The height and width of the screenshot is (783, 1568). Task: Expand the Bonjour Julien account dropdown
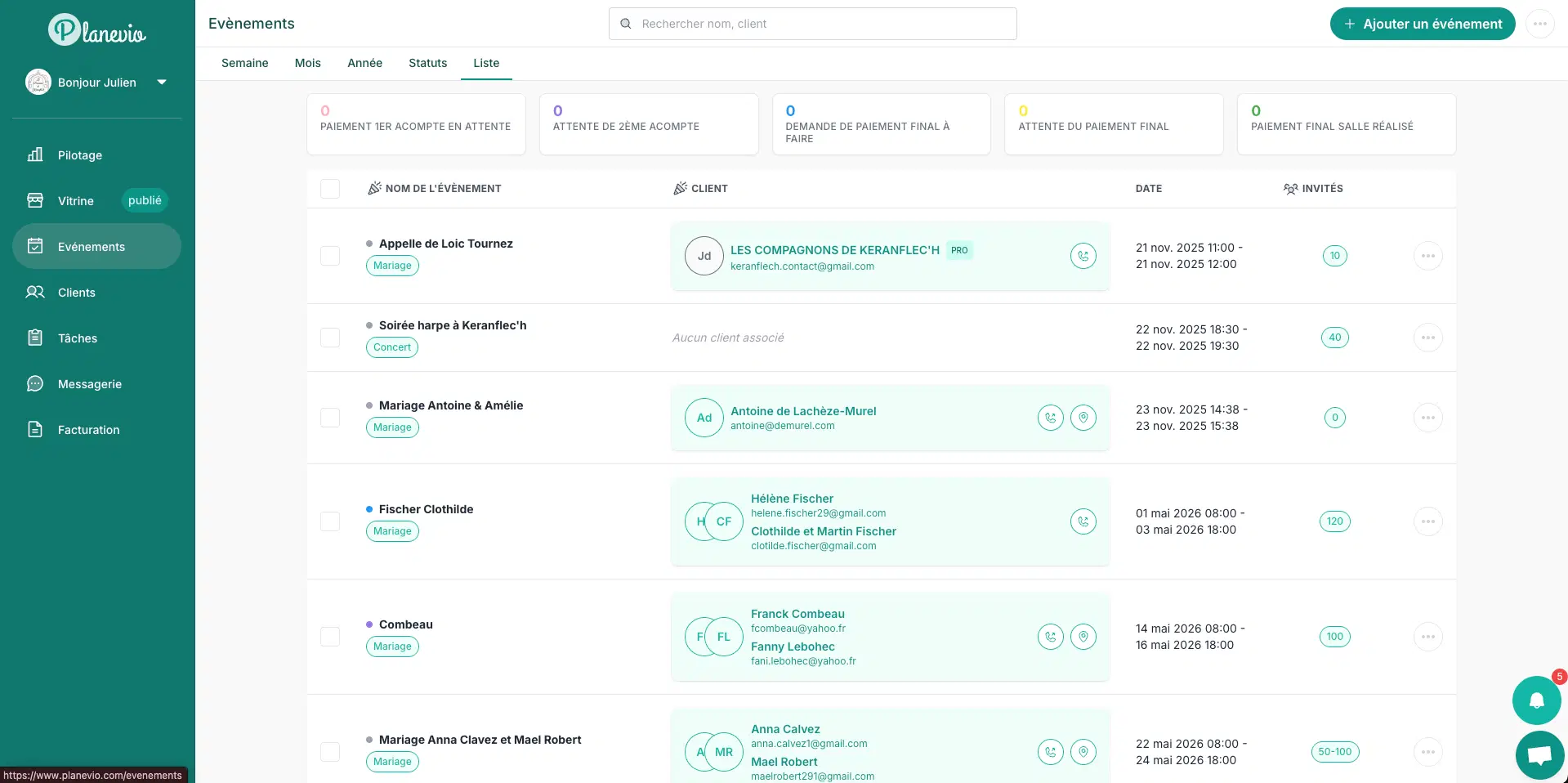tap(162, 82)
